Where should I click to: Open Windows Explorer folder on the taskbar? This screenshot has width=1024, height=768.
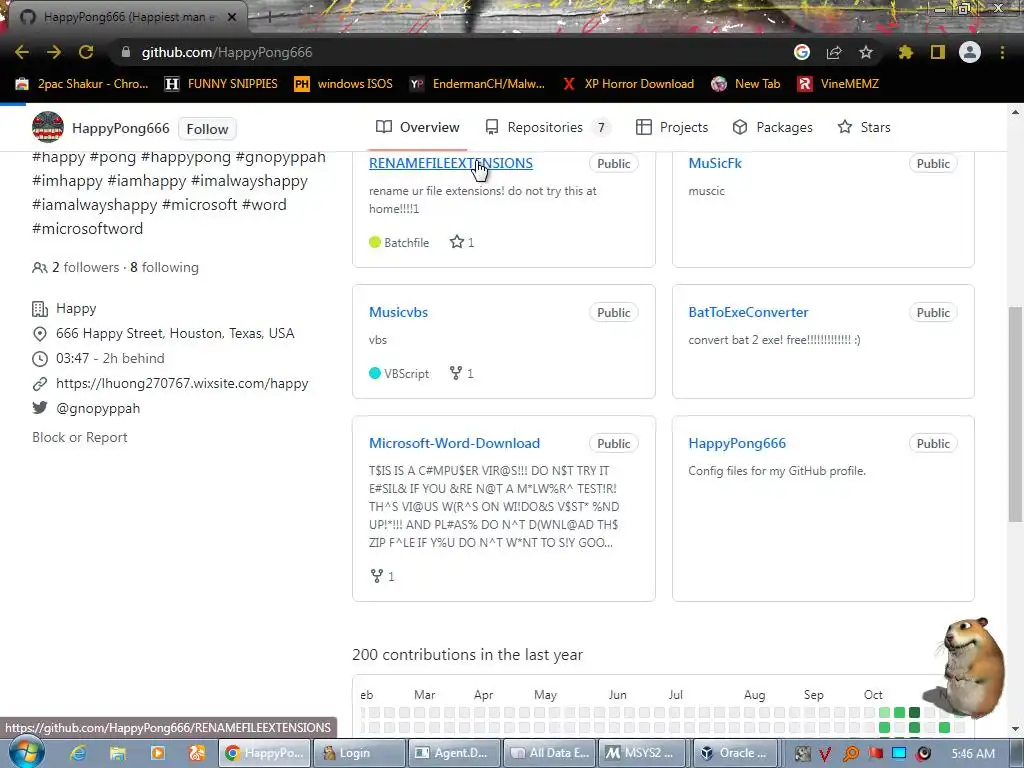click(x=118, y=753)
